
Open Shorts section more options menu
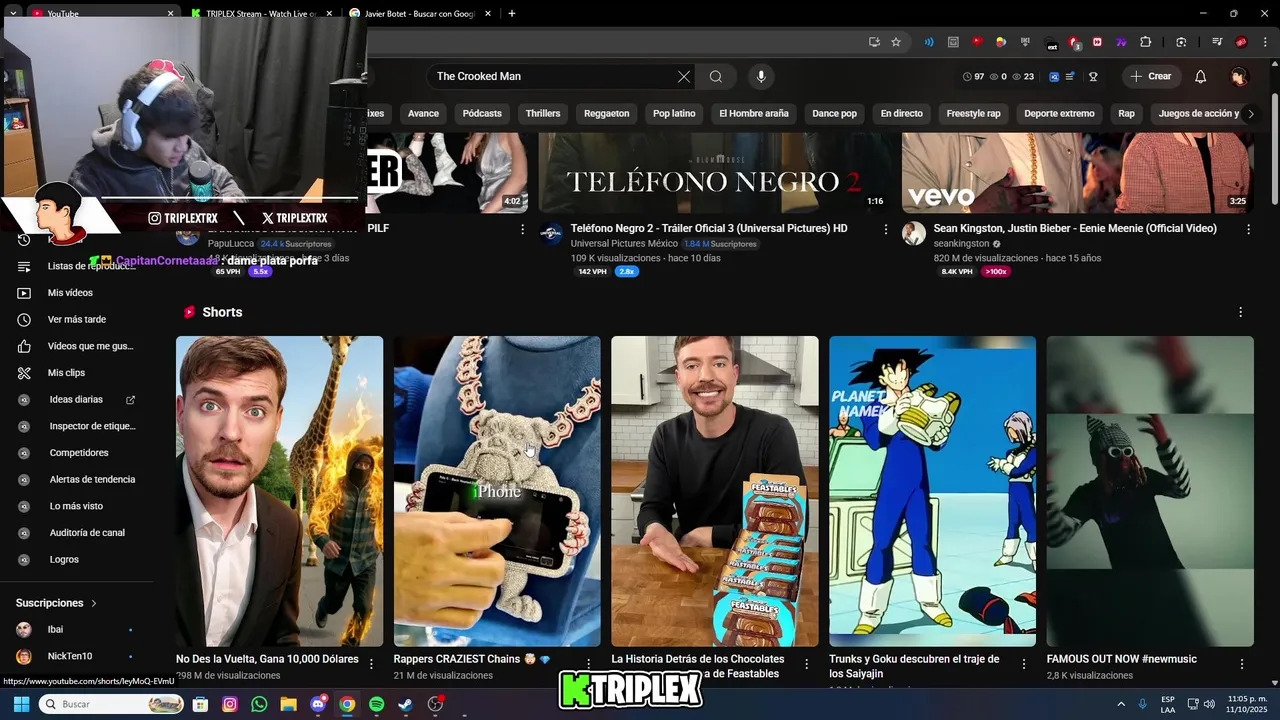tap(1240, 312)
